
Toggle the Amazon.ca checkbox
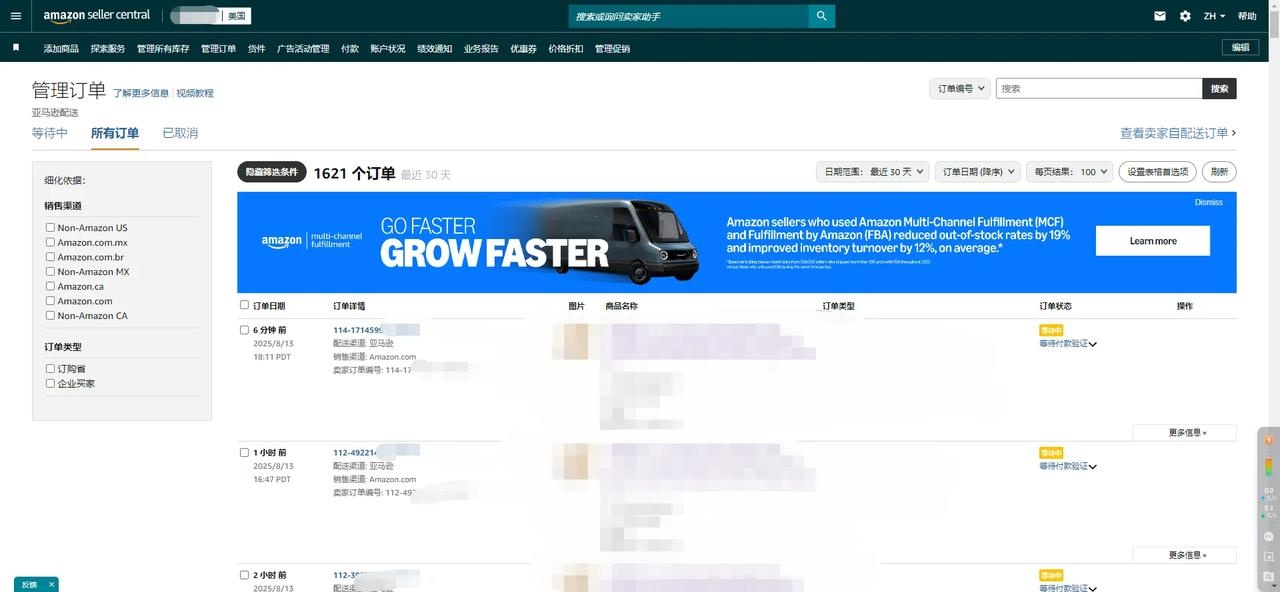(50, 286)
